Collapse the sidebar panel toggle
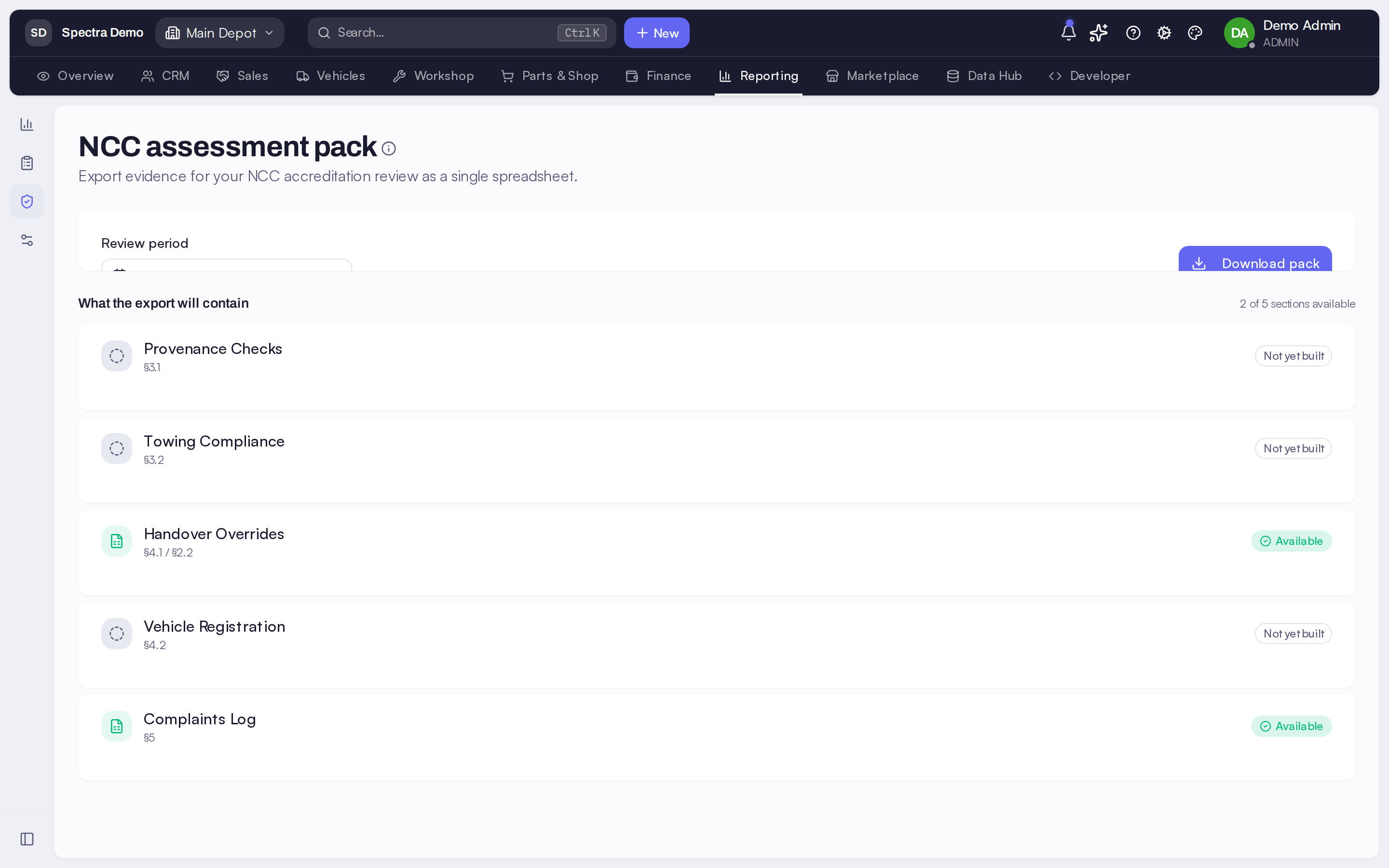The width and height of the screenshot is (1389, 868). tap(27, 839)
